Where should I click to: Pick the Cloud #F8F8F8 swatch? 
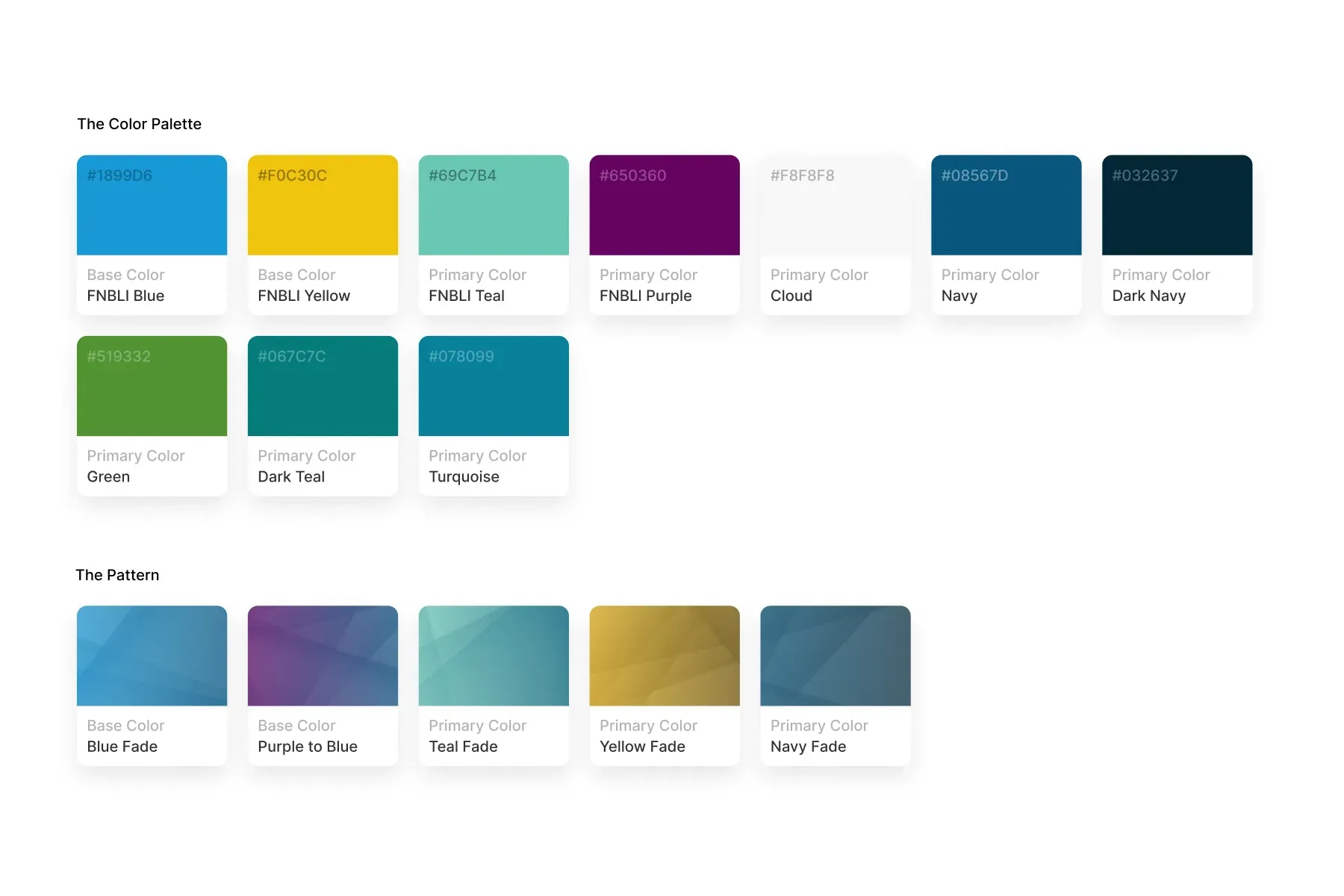tap(836, 205)
